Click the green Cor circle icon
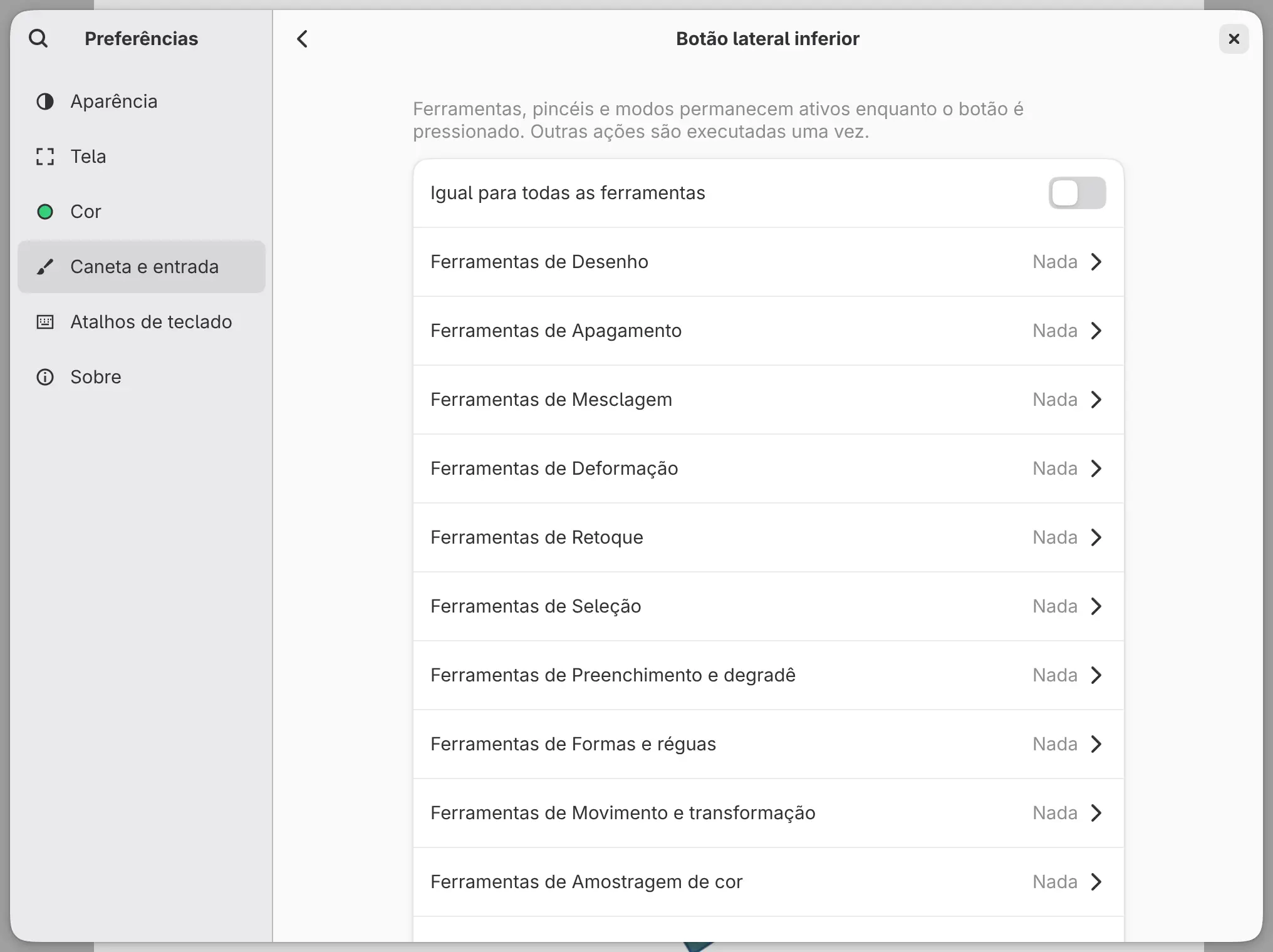The image size is (1273, 952). [45, 212]
